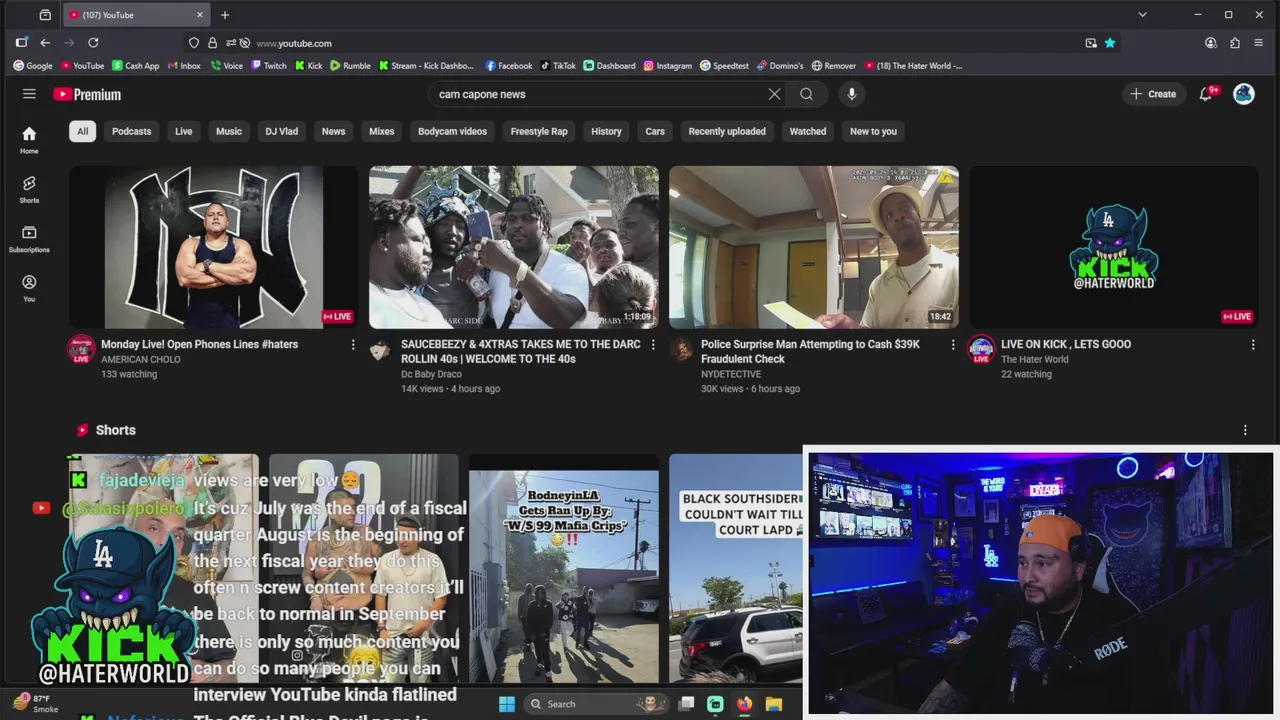Open the notifications bell
1280x720 pixels.
click(x=1207, y=94)
